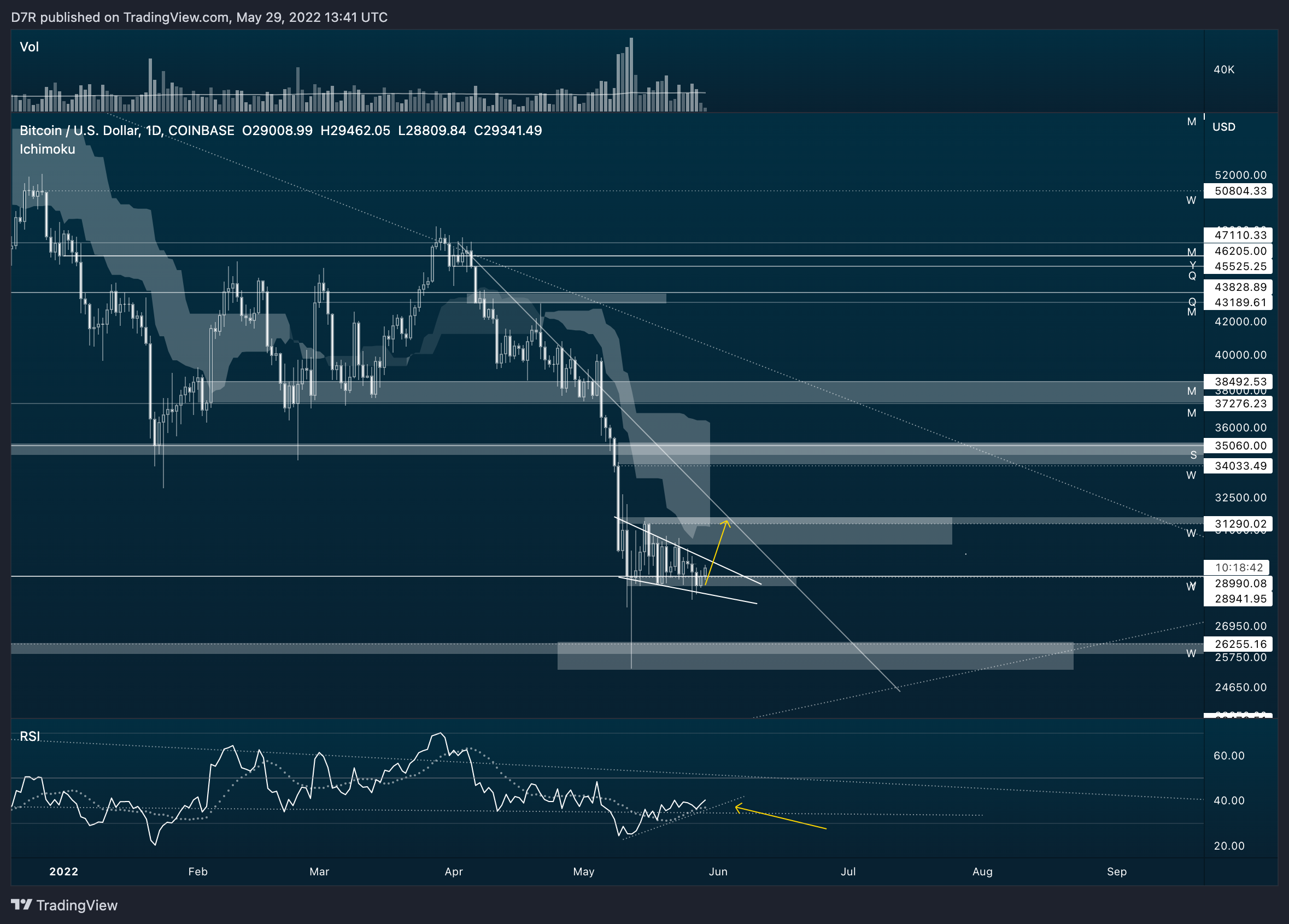The height and width of the screenshot is (924, 1289).
Task: Click the 'Sep' time axis label
Action: click(1116, 872)
